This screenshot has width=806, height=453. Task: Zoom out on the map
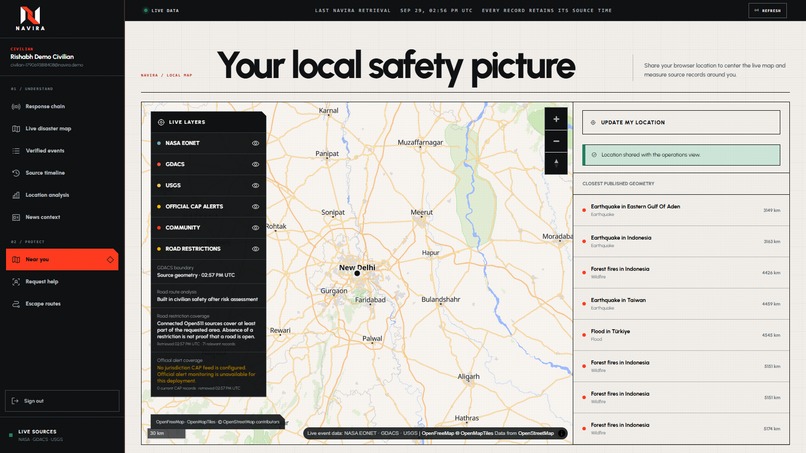pyautogui.click(x=556, y=141)
